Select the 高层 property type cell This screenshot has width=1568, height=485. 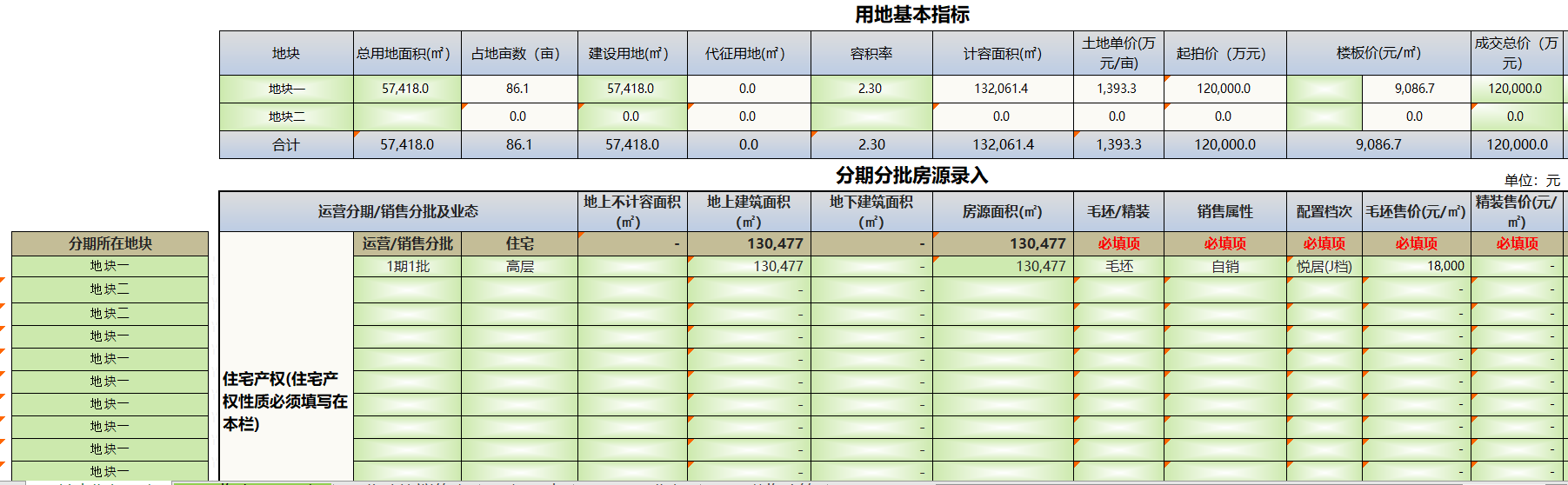pos(519,267)
